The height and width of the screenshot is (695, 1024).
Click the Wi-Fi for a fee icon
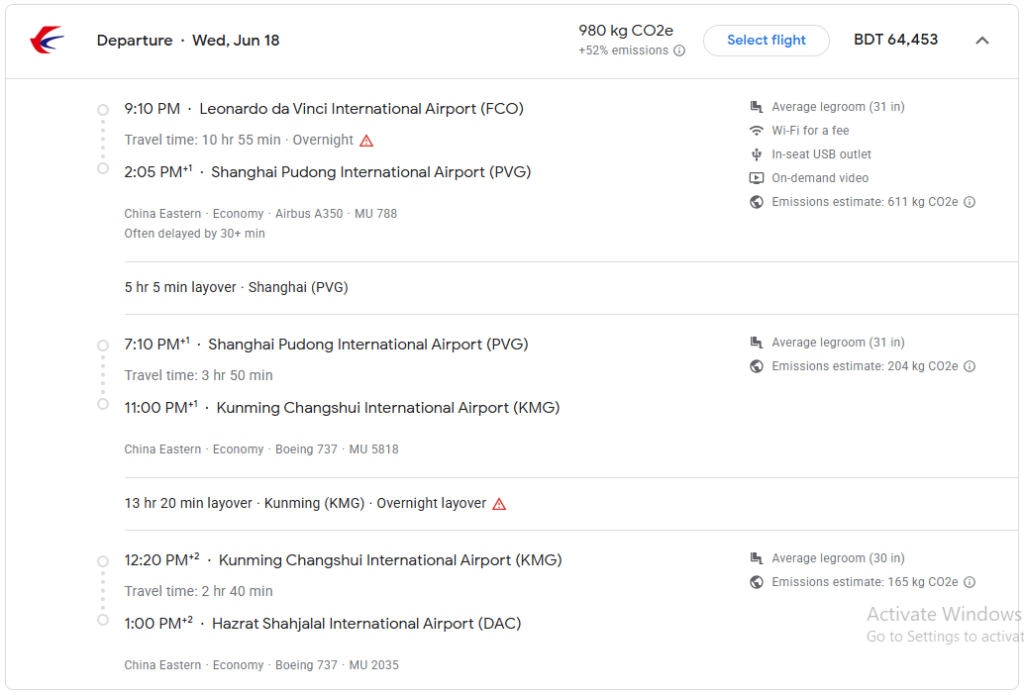[x=756, y=131]
